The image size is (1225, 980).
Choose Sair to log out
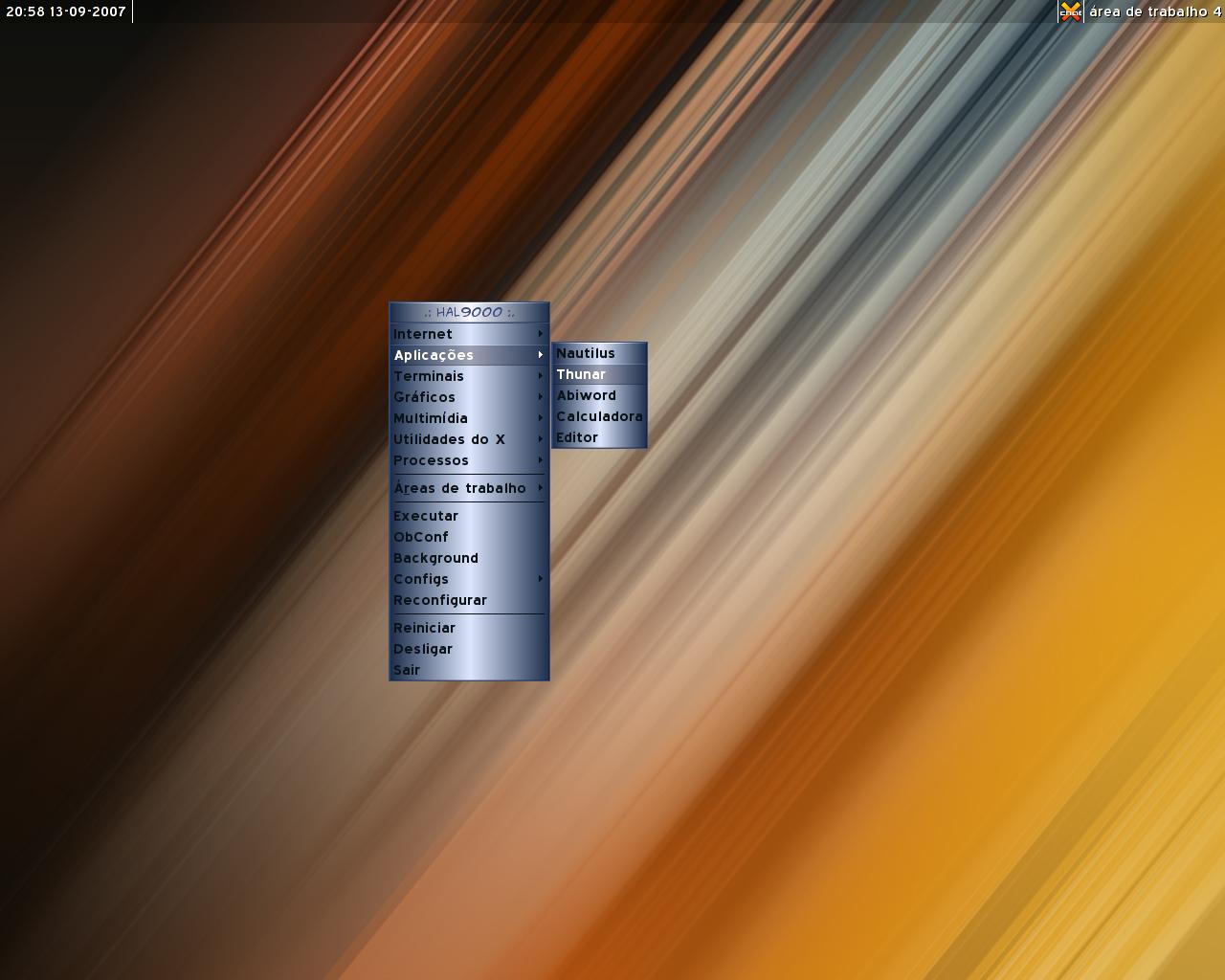[x=469, y=670]
